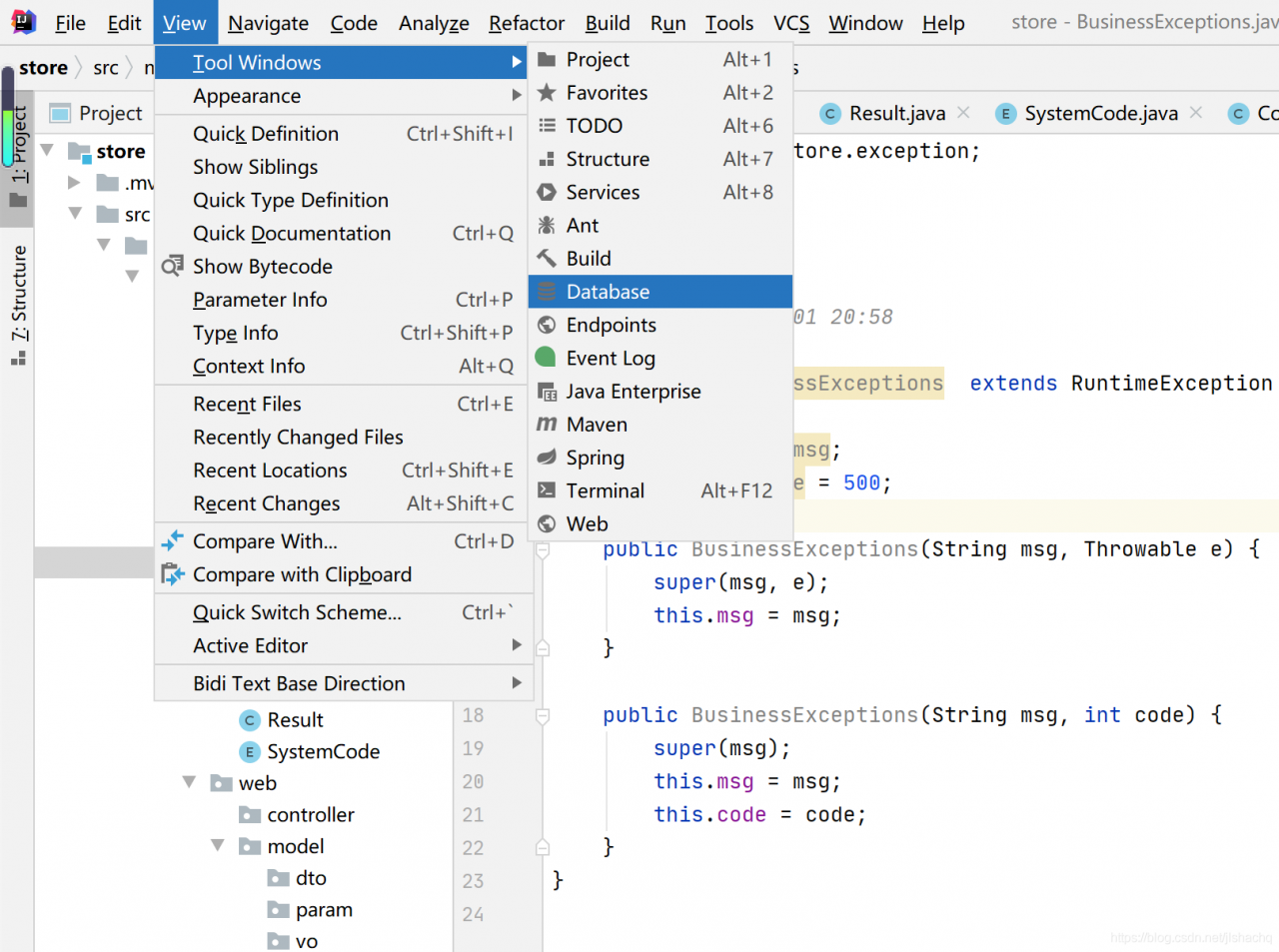Click the Maven tool window icon
This screenshot has height=952, width=1279.
[x=547, y=425]
